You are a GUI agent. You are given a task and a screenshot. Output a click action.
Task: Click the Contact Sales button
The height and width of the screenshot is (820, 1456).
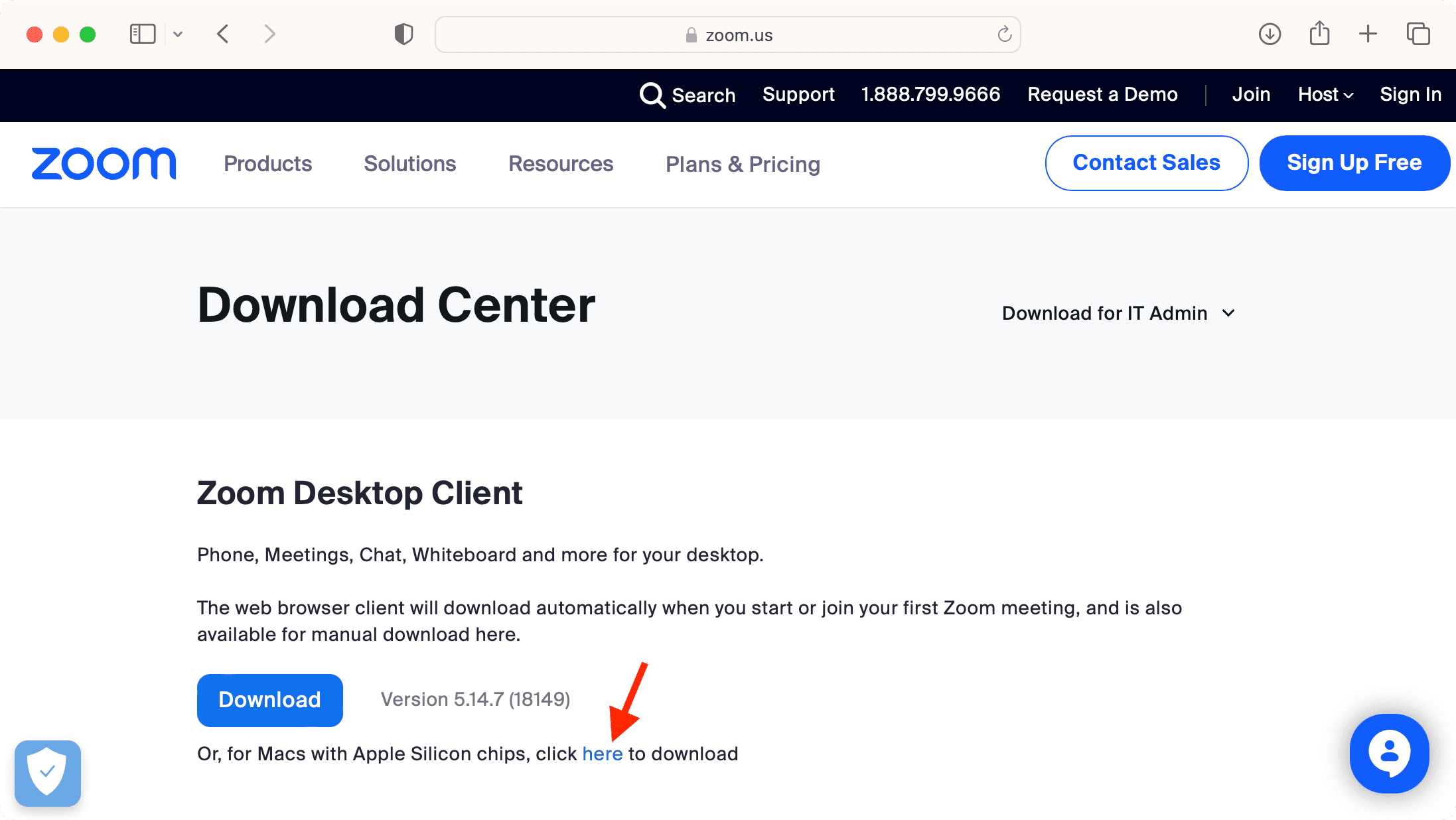coord(1146,163)
